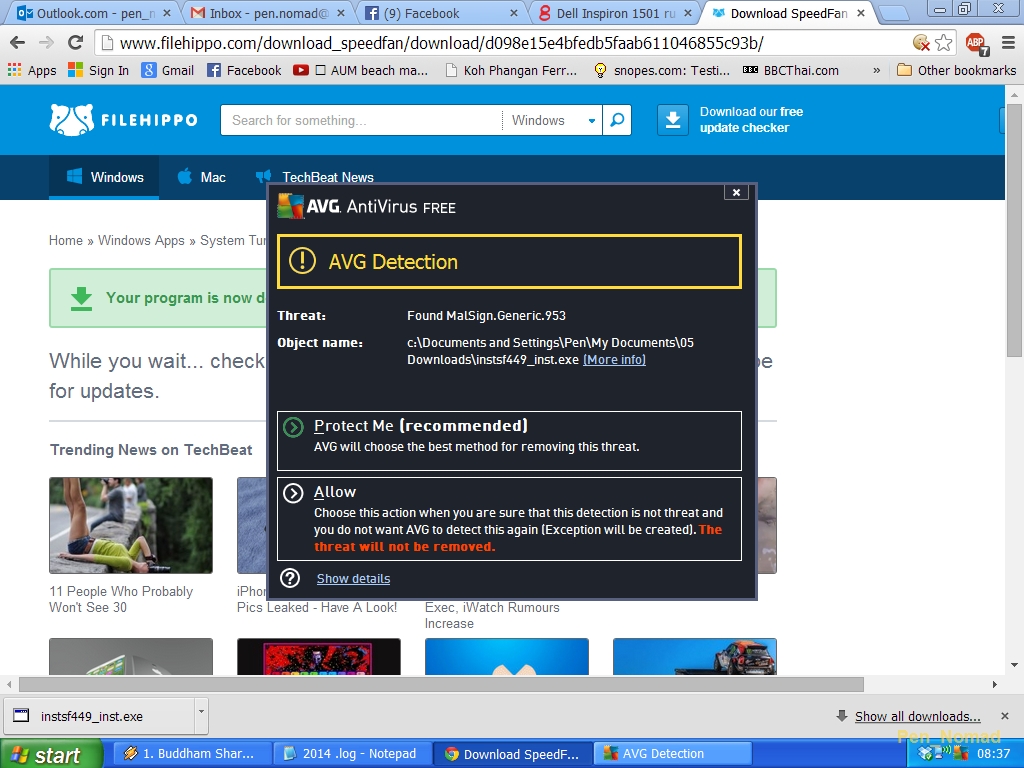1024x768 pixels.
Task: Open Koh Phangan Ferr... bookmark
Action: pyautogui.click(x=511, y=70)
